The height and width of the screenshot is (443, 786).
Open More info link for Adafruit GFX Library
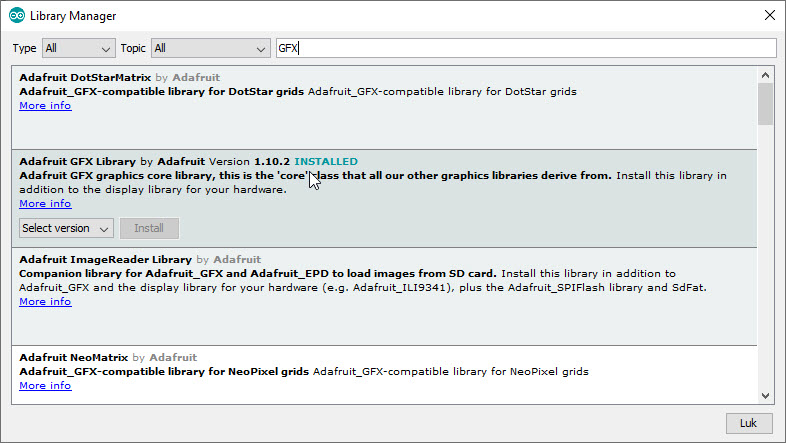pos(45,203)
